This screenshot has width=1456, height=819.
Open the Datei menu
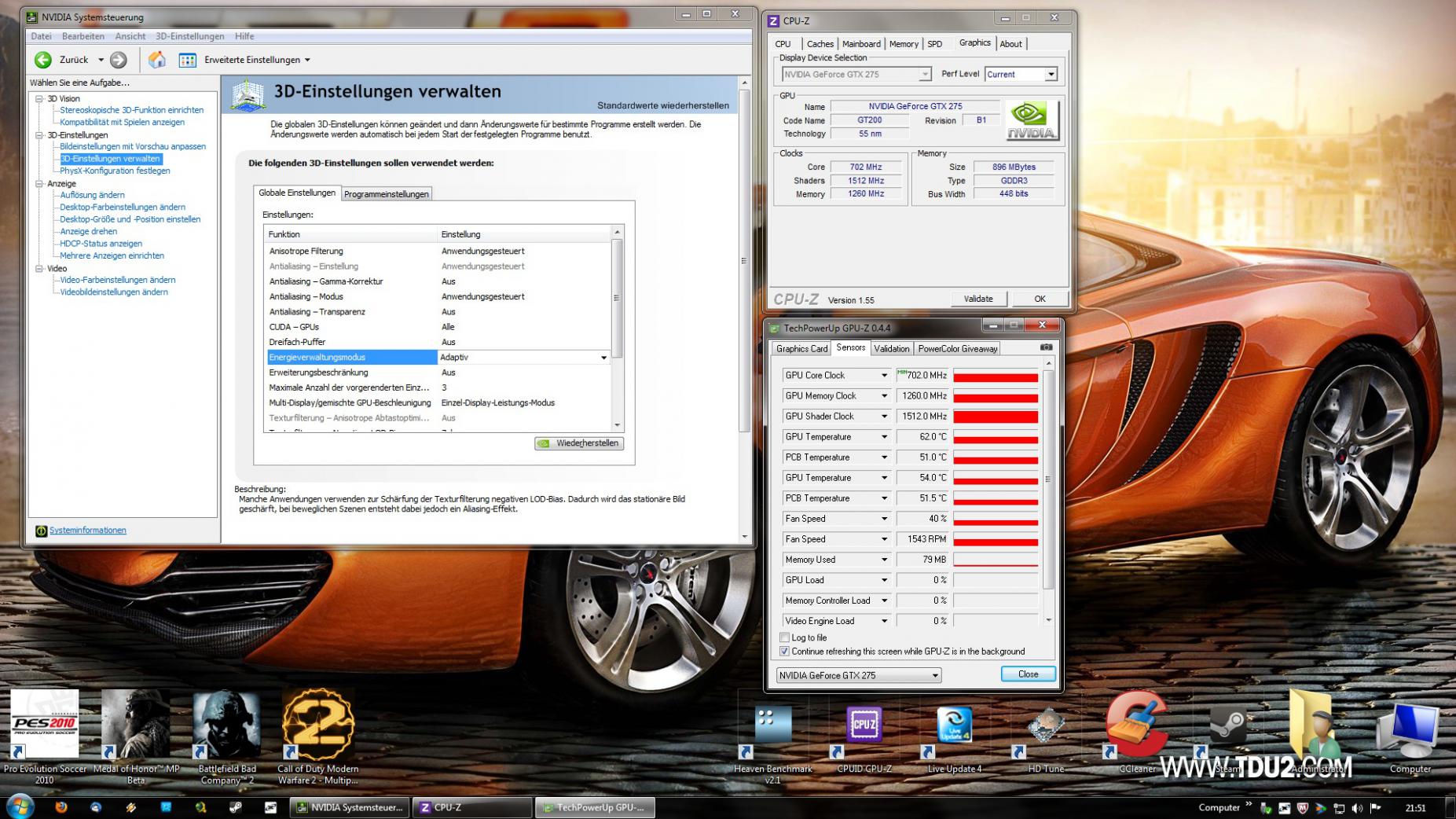pos(41,36)
